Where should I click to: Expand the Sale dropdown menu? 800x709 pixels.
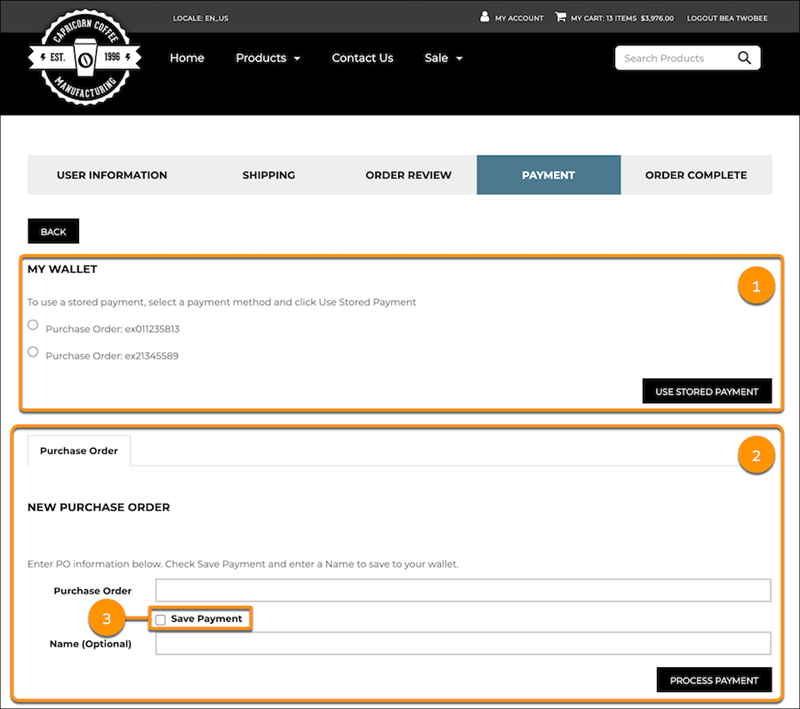click(x=443, y=58)
